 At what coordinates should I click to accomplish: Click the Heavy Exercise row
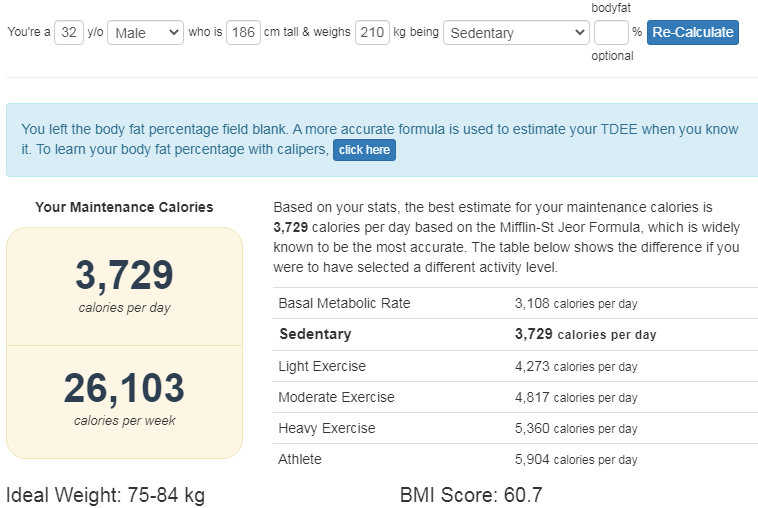pos(515,428)
